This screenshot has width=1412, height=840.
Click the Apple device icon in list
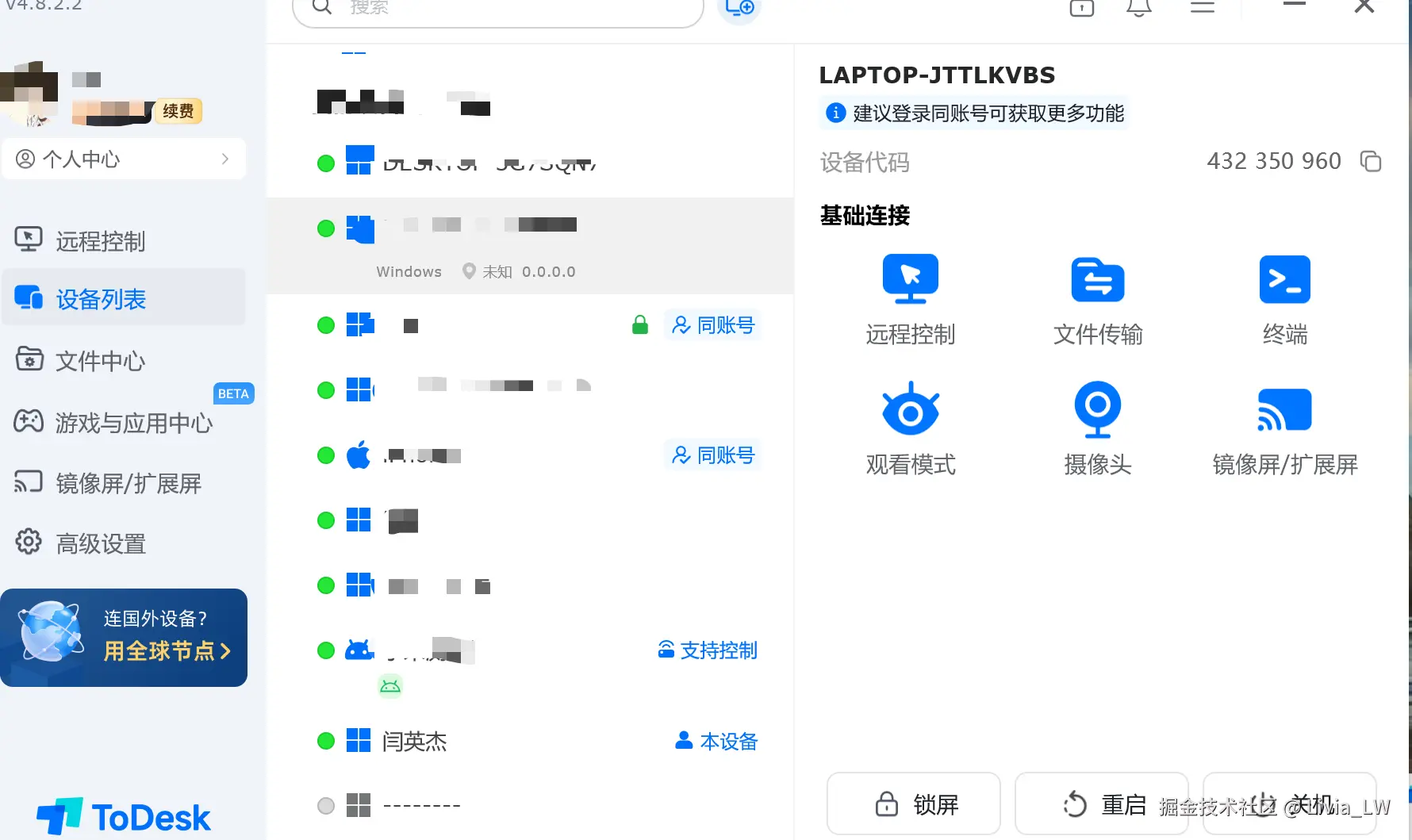[x=359, y=455]
